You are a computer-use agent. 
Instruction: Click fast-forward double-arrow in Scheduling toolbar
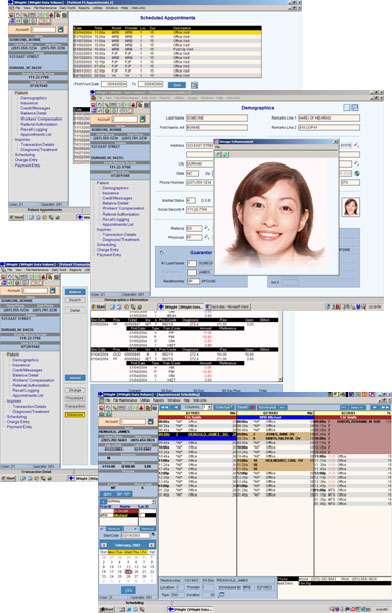pos(385,407)
